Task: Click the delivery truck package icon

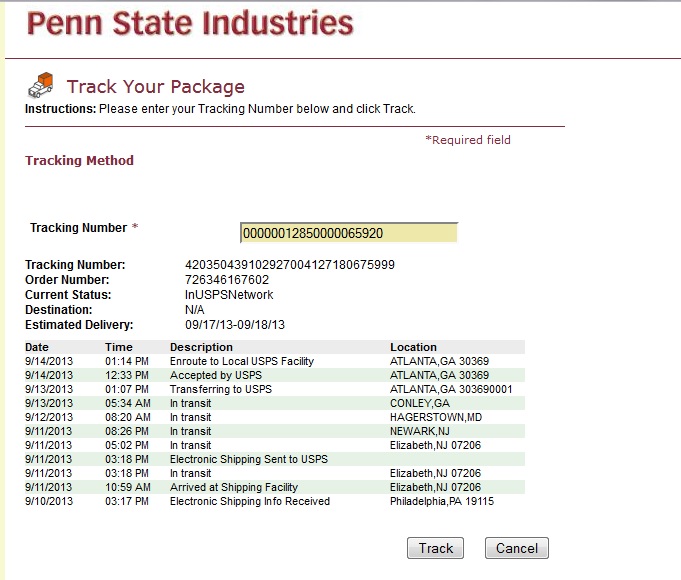Action: coord(40,85)
